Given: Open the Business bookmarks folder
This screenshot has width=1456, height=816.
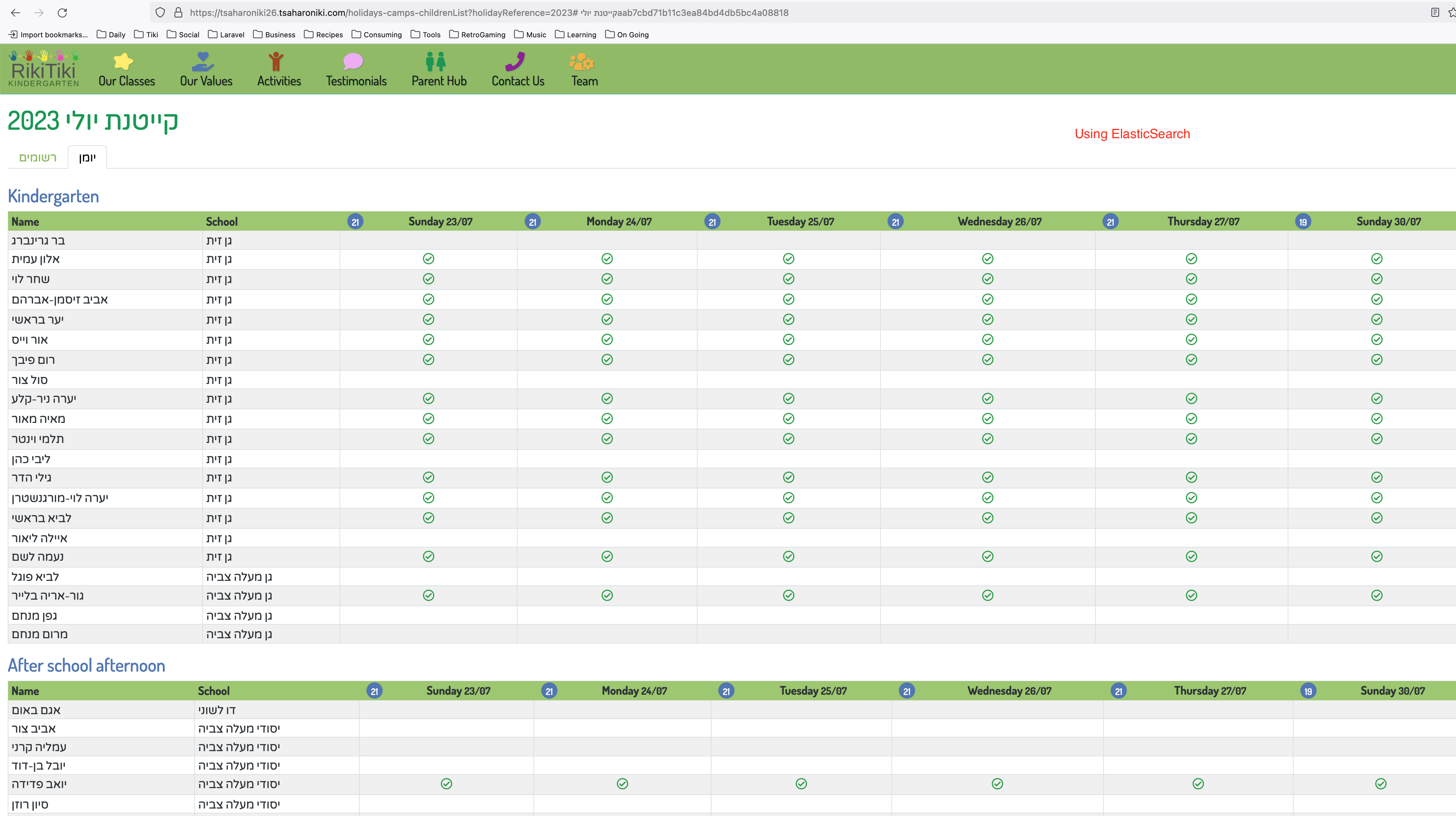Looking at the screenshot, I should point(274,34).
